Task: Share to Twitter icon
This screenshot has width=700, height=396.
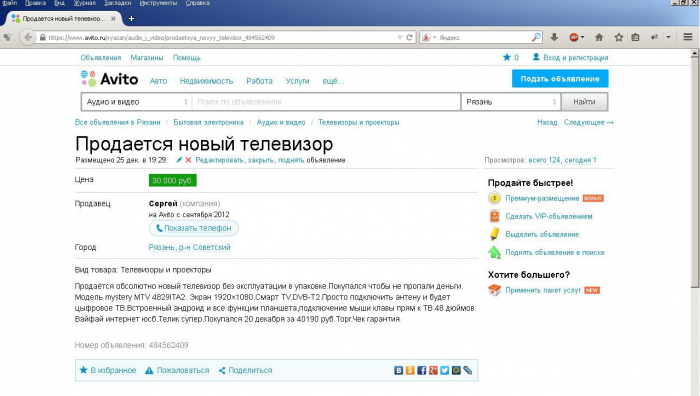Action: (x=445, y=370)
